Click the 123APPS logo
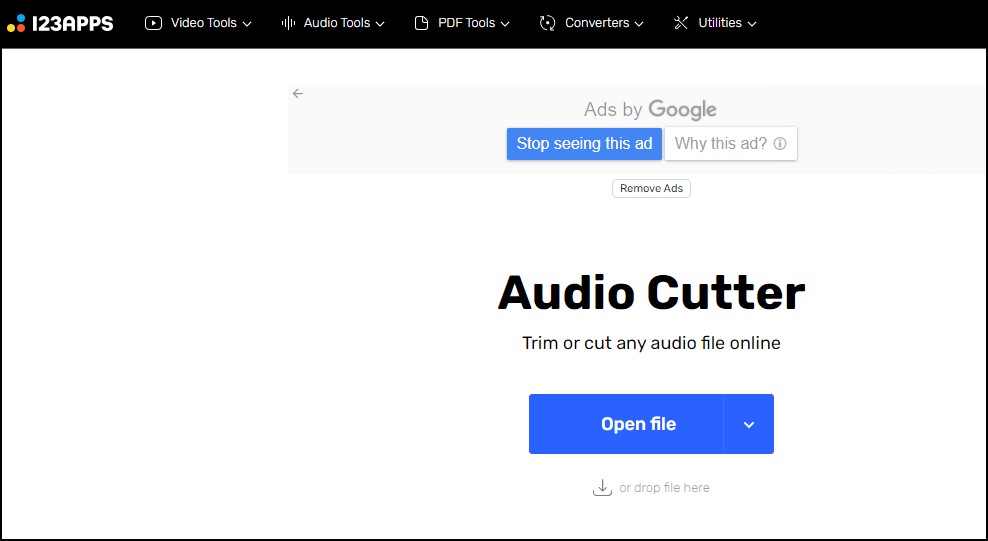 pos(60,23)
